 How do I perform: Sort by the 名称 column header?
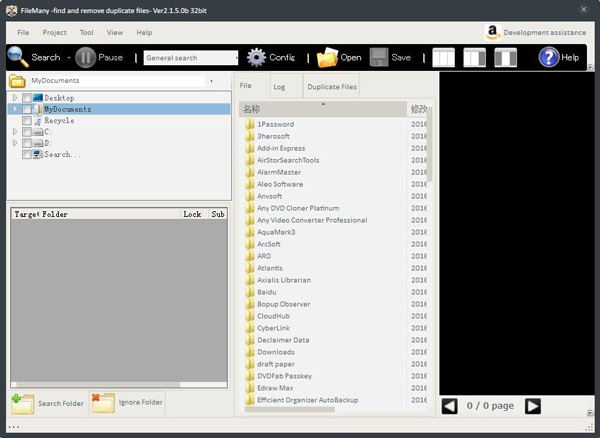click(x=323, y=109)
